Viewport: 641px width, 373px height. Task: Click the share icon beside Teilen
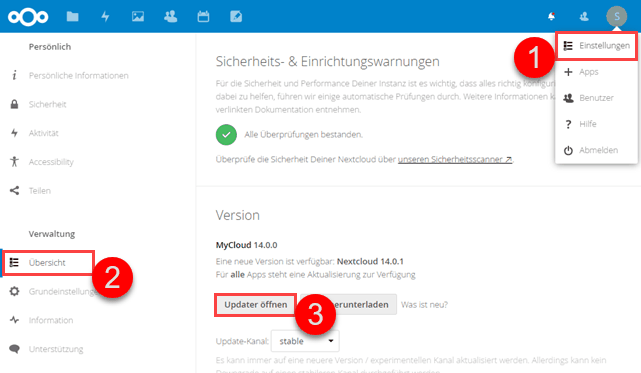point(14,190)
